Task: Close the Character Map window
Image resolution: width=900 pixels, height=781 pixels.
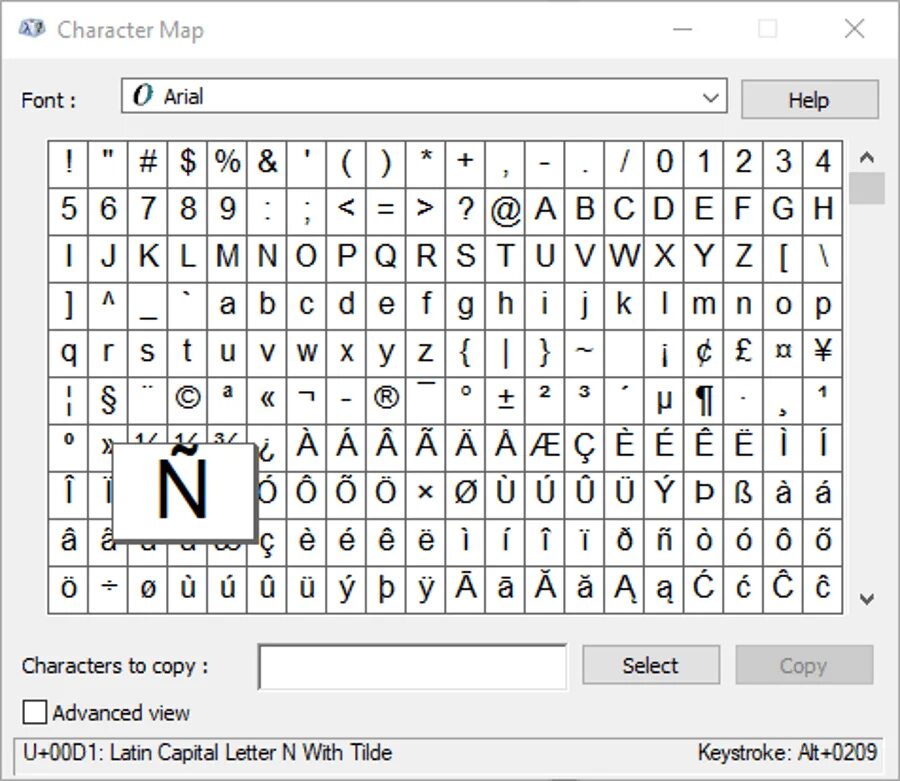Action: 855,28
